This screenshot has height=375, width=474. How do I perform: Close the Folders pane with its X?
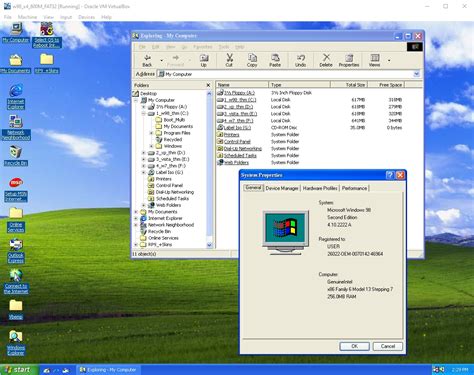point(208,85)
